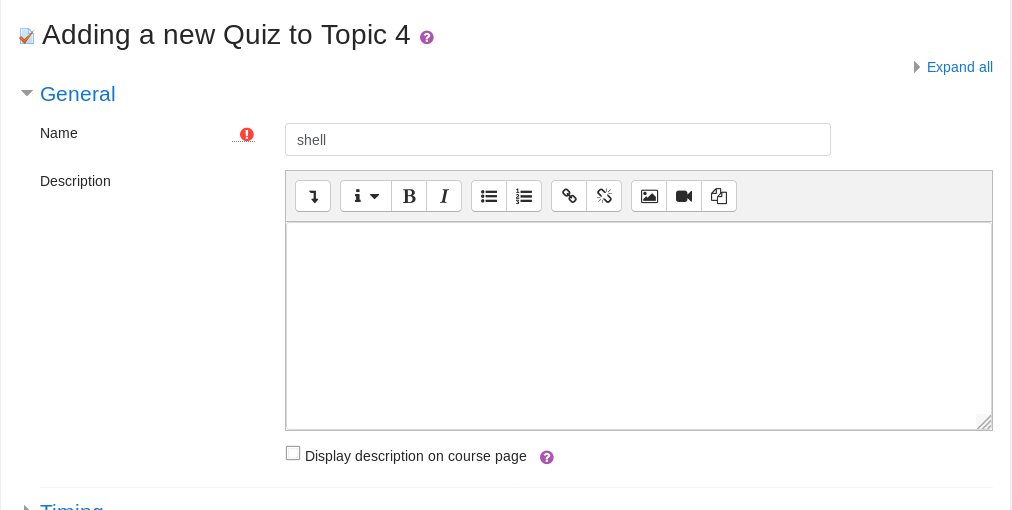
Task: Enable Display description on course page
Action: (x=293, y=453)
